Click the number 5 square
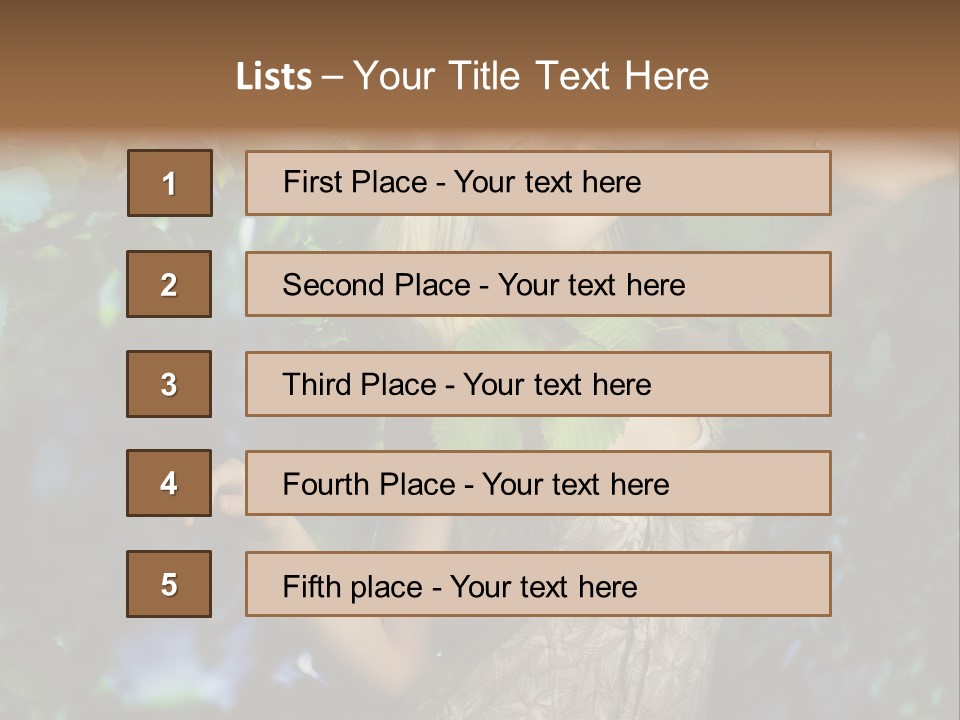Viewport: 960px width, 720px height. pos(169,584)
